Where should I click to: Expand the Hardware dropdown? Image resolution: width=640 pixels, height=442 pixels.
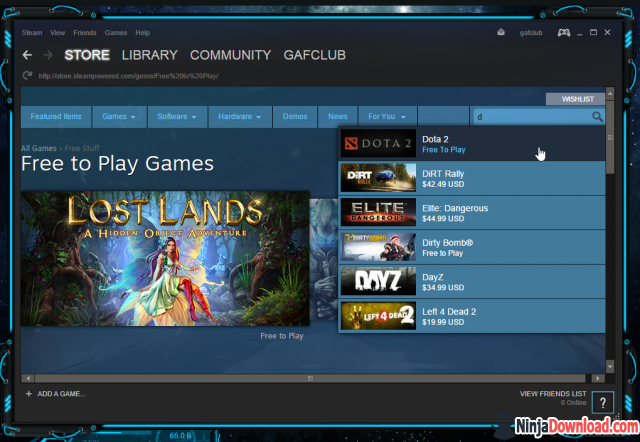[x=240, y=117]
